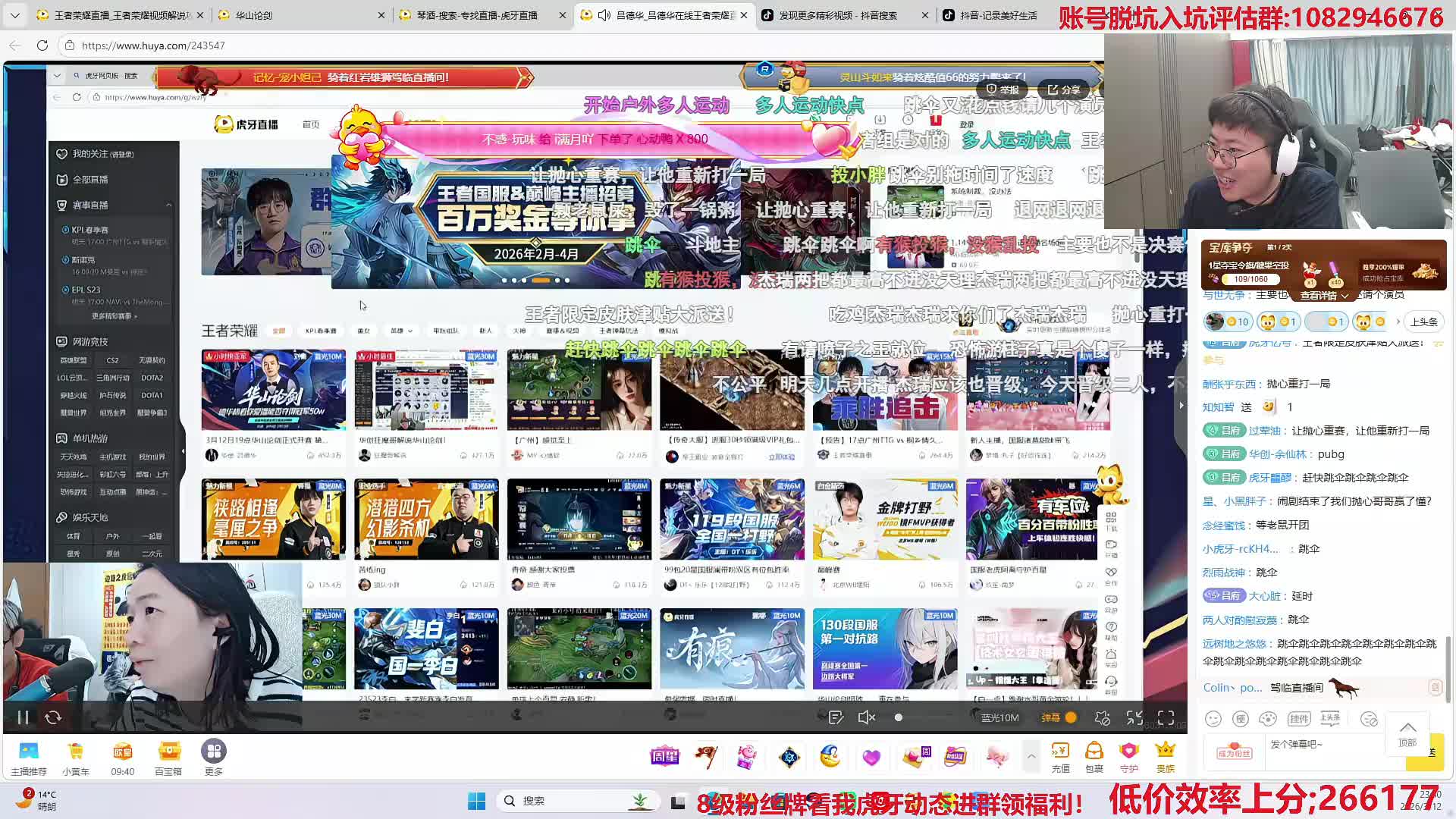The width and height of the screenshot is (1456, 819).
Task: Toggle the 弹幕 danmaku switch
Action: (1070, 717)
